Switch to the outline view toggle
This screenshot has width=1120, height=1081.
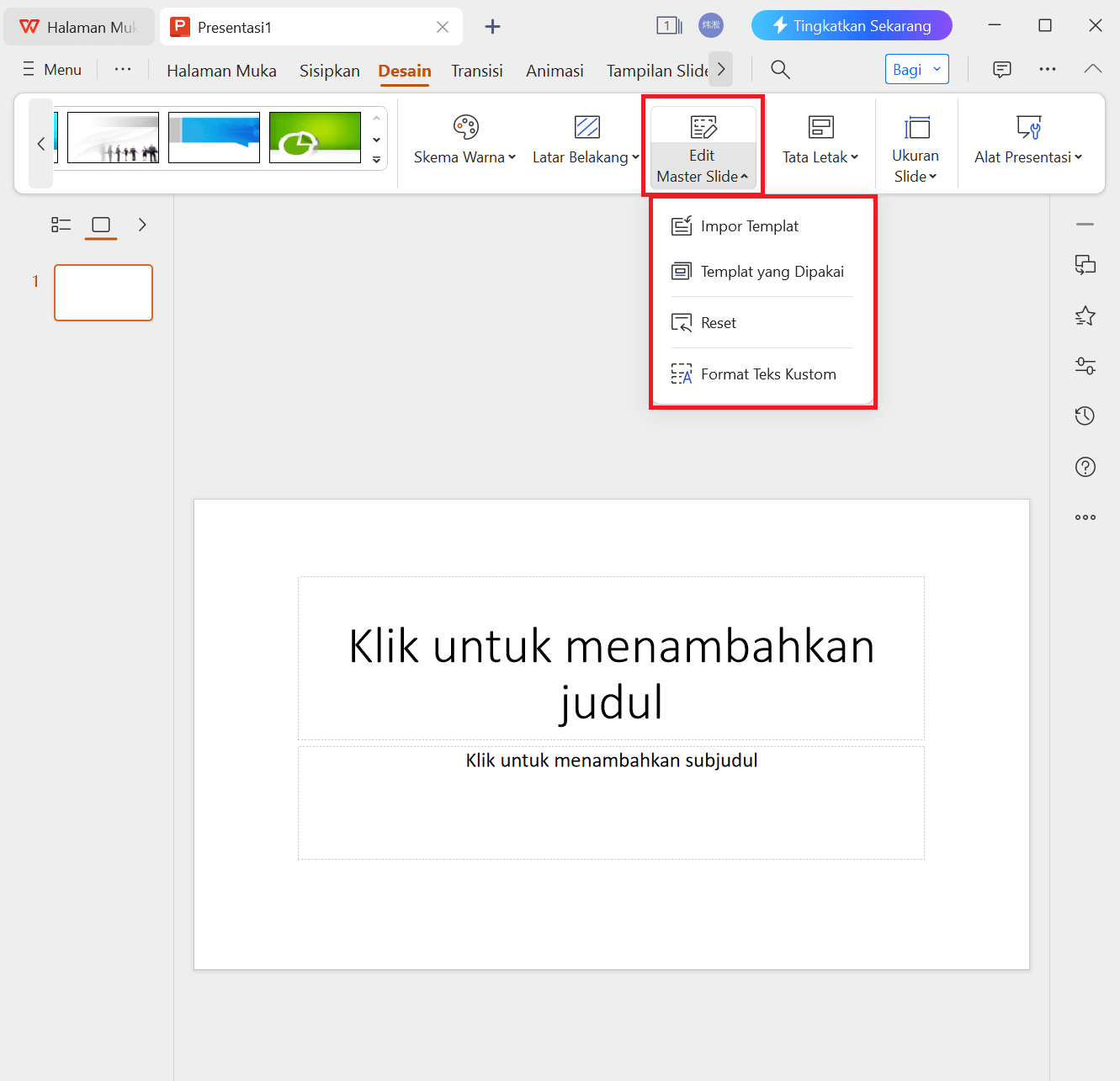[61, 225]
